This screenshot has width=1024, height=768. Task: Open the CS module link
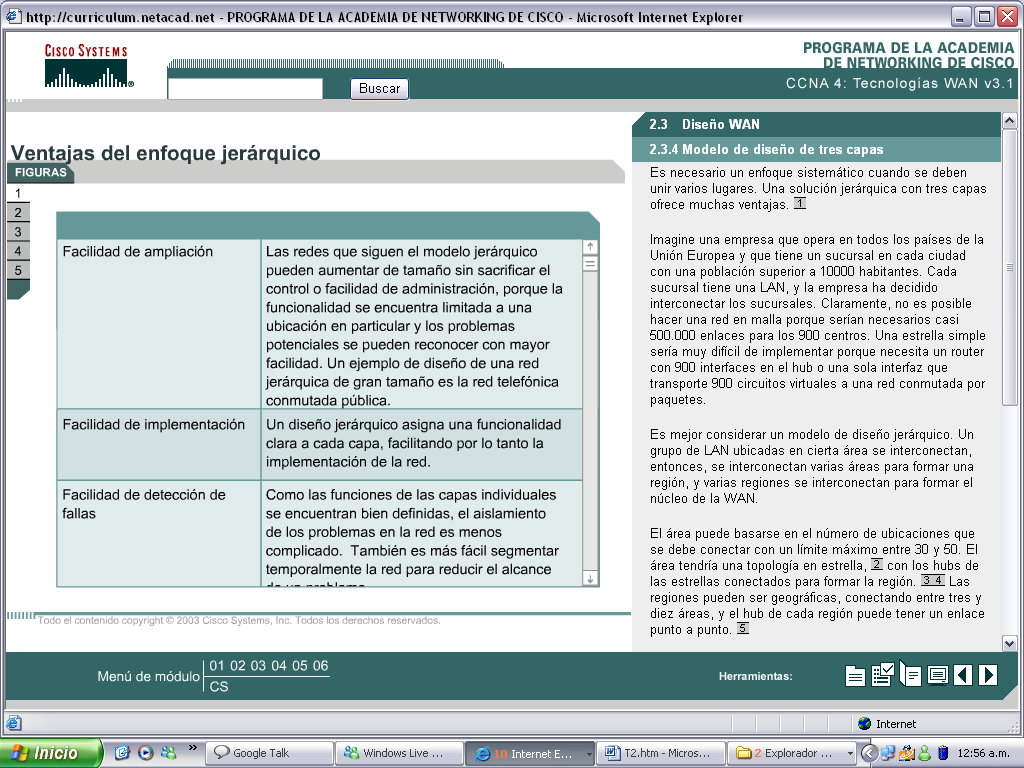[219, 687]
